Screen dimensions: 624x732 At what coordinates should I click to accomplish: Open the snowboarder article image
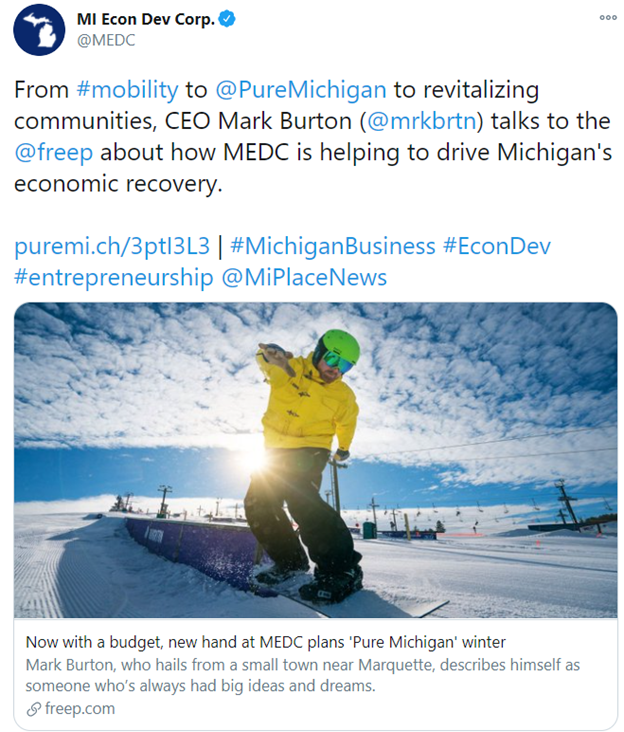(x=315, y=460)
